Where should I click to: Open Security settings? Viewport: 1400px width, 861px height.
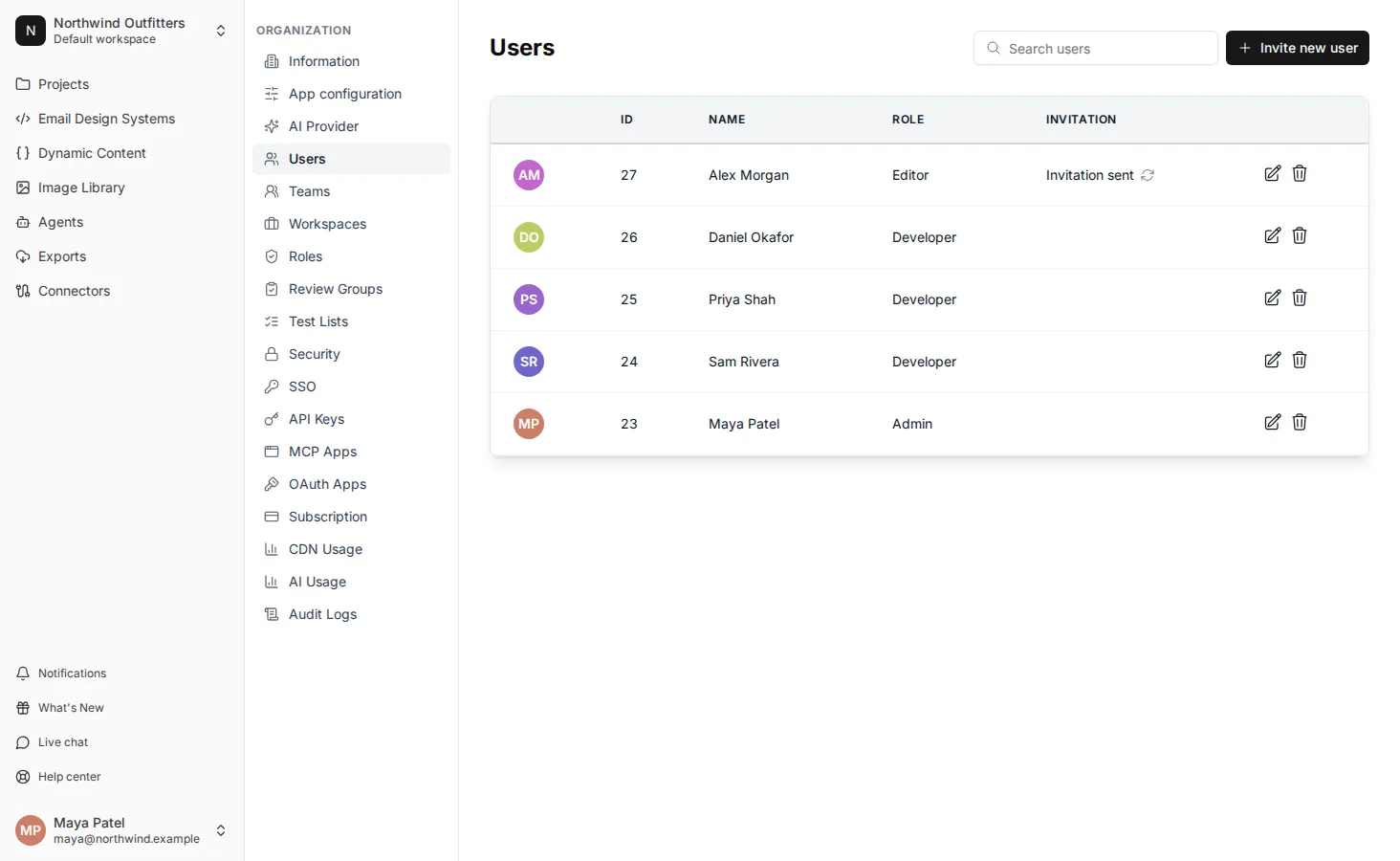click(x=351, y=354)
